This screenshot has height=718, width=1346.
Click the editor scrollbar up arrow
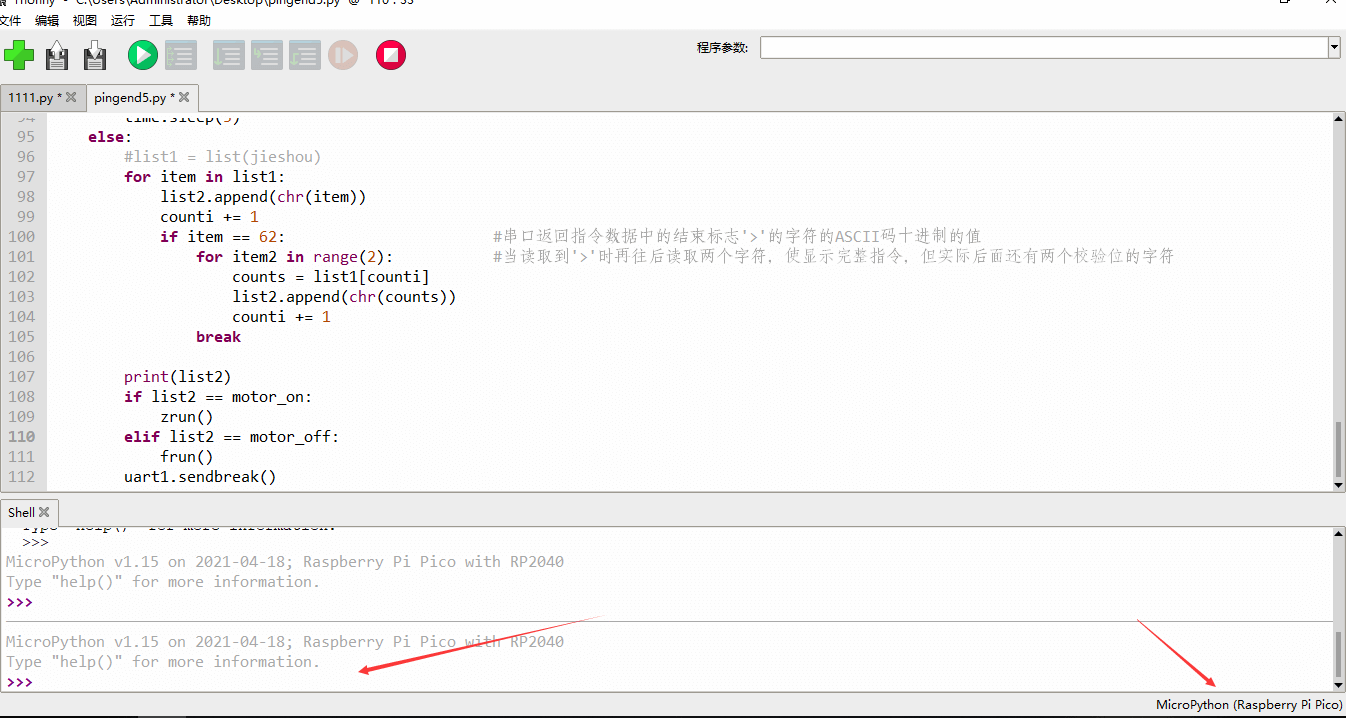click(x=1339, y=119)
